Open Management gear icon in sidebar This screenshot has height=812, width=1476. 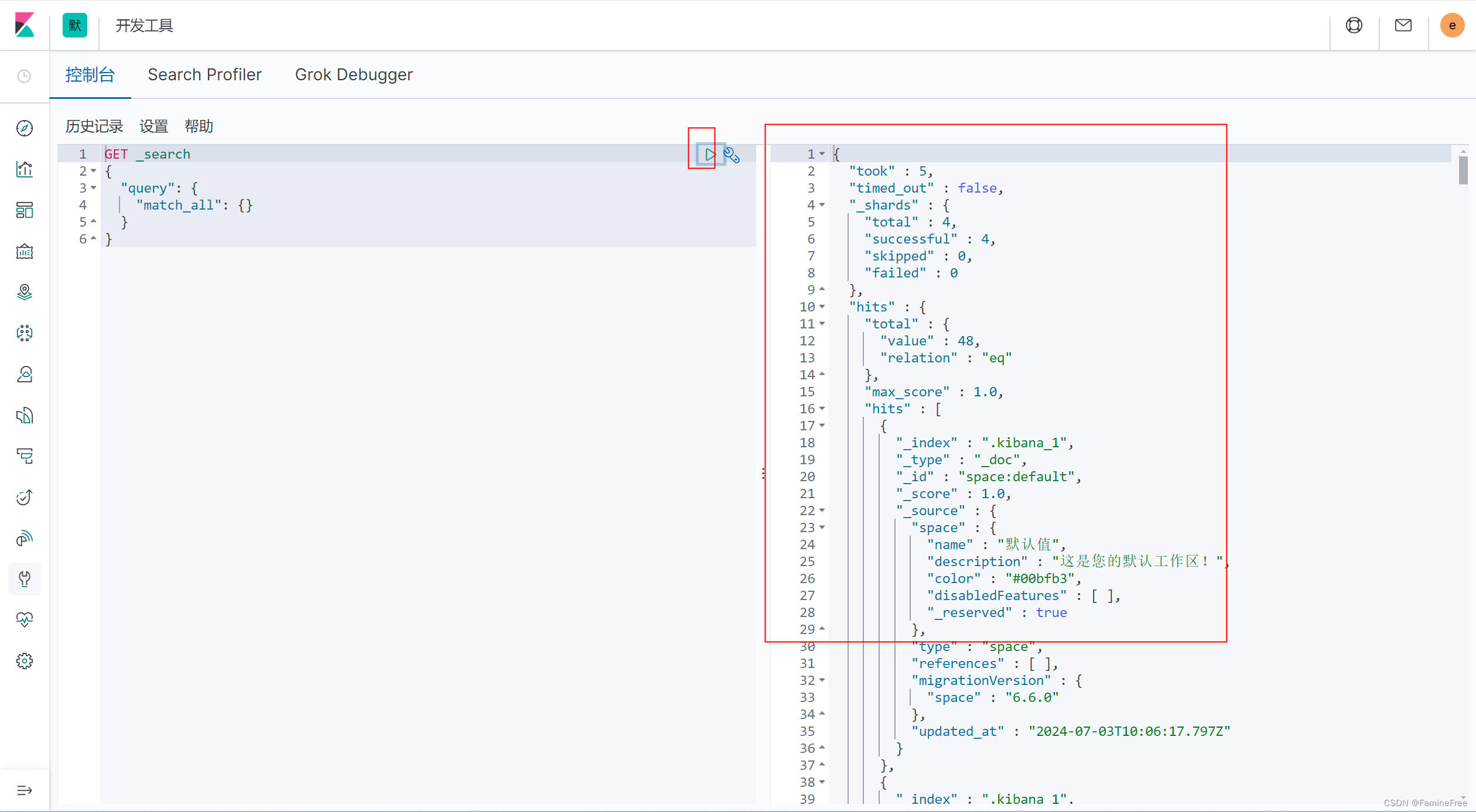click(x=25, y=661)
